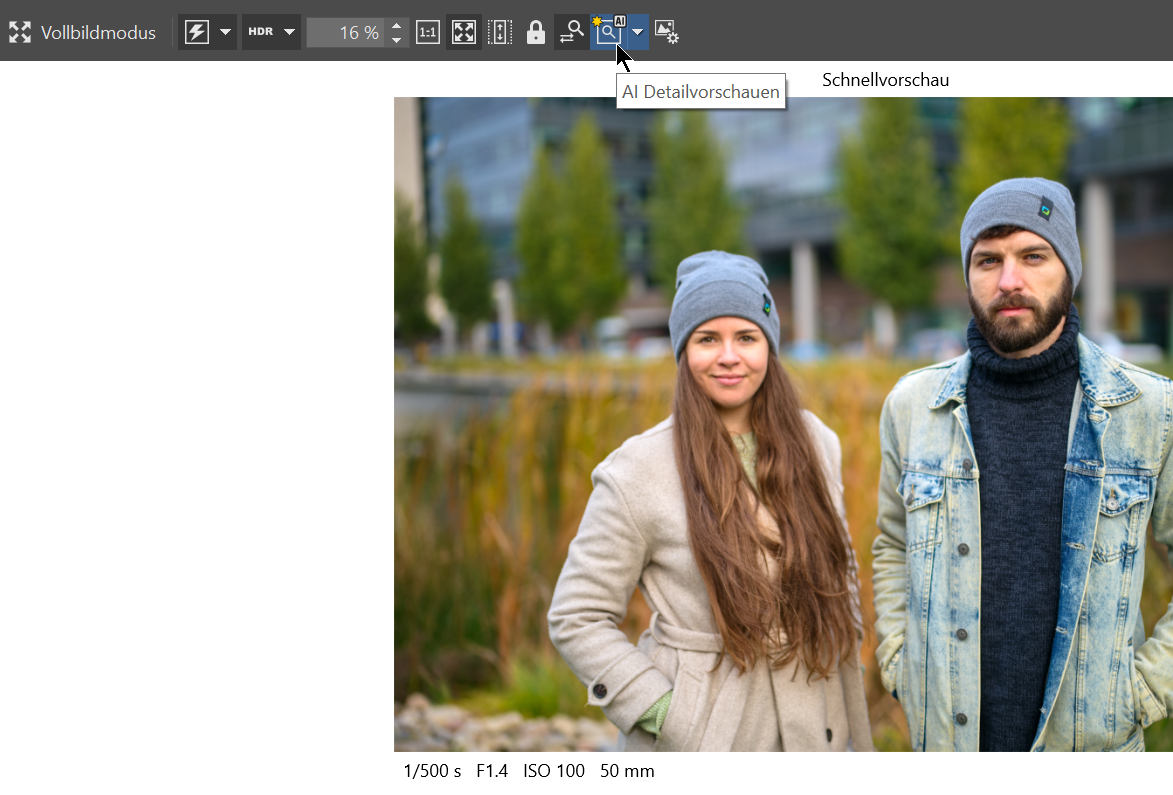Viewport: 1173px width, 795px height.
Task: Click the 1/500 s shutter speed text
Action: click(432, 771)
